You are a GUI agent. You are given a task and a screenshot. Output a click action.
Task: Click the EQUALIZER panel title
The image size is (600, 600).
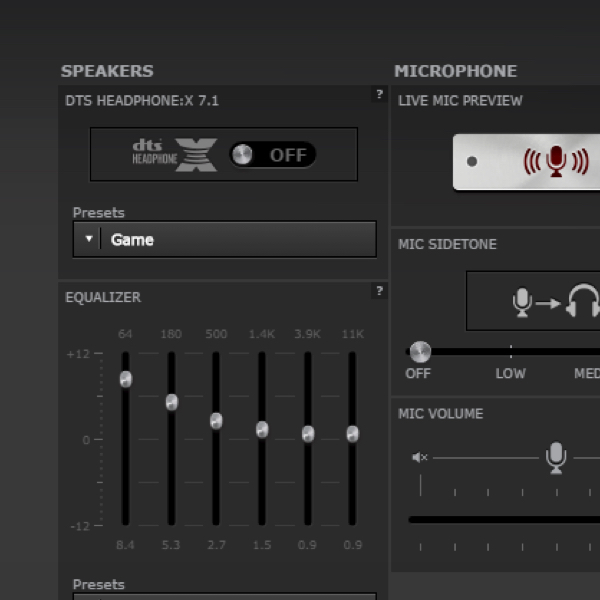[x=103, y=297]
